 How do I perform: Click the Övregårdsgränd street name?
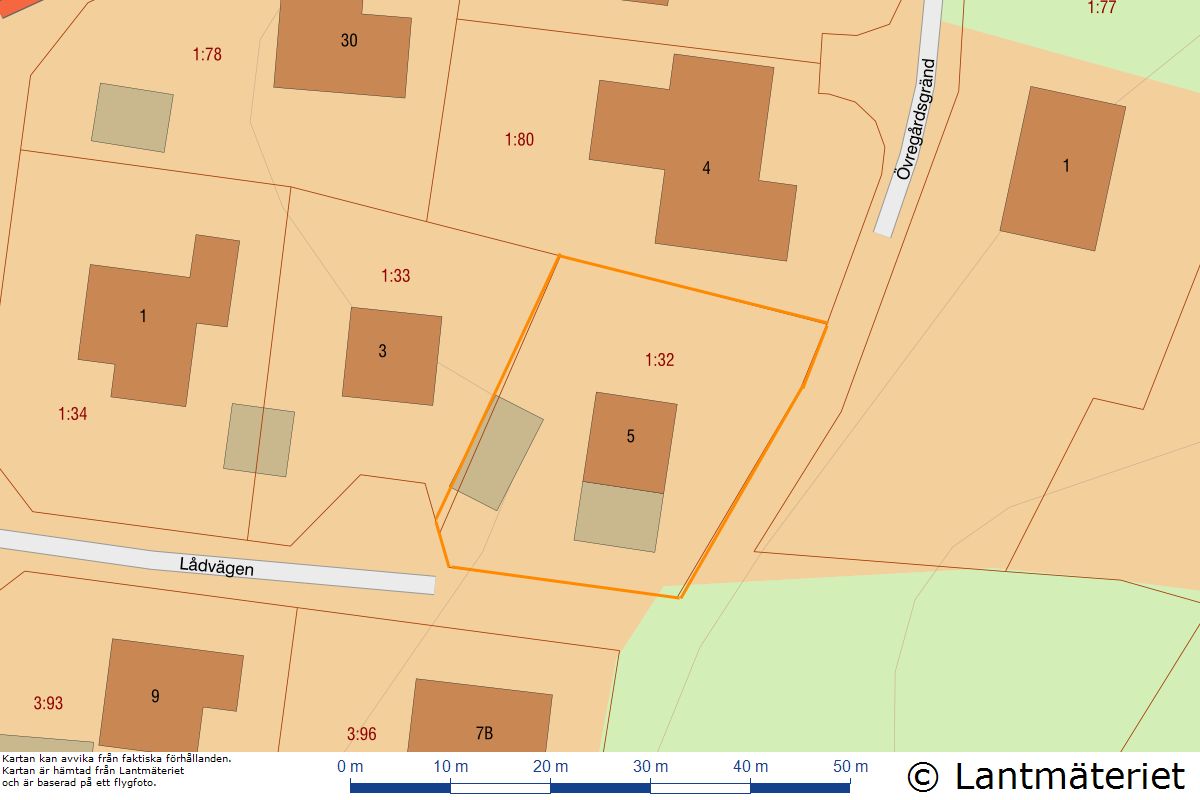pyautogui.click(x=915, y=119)
